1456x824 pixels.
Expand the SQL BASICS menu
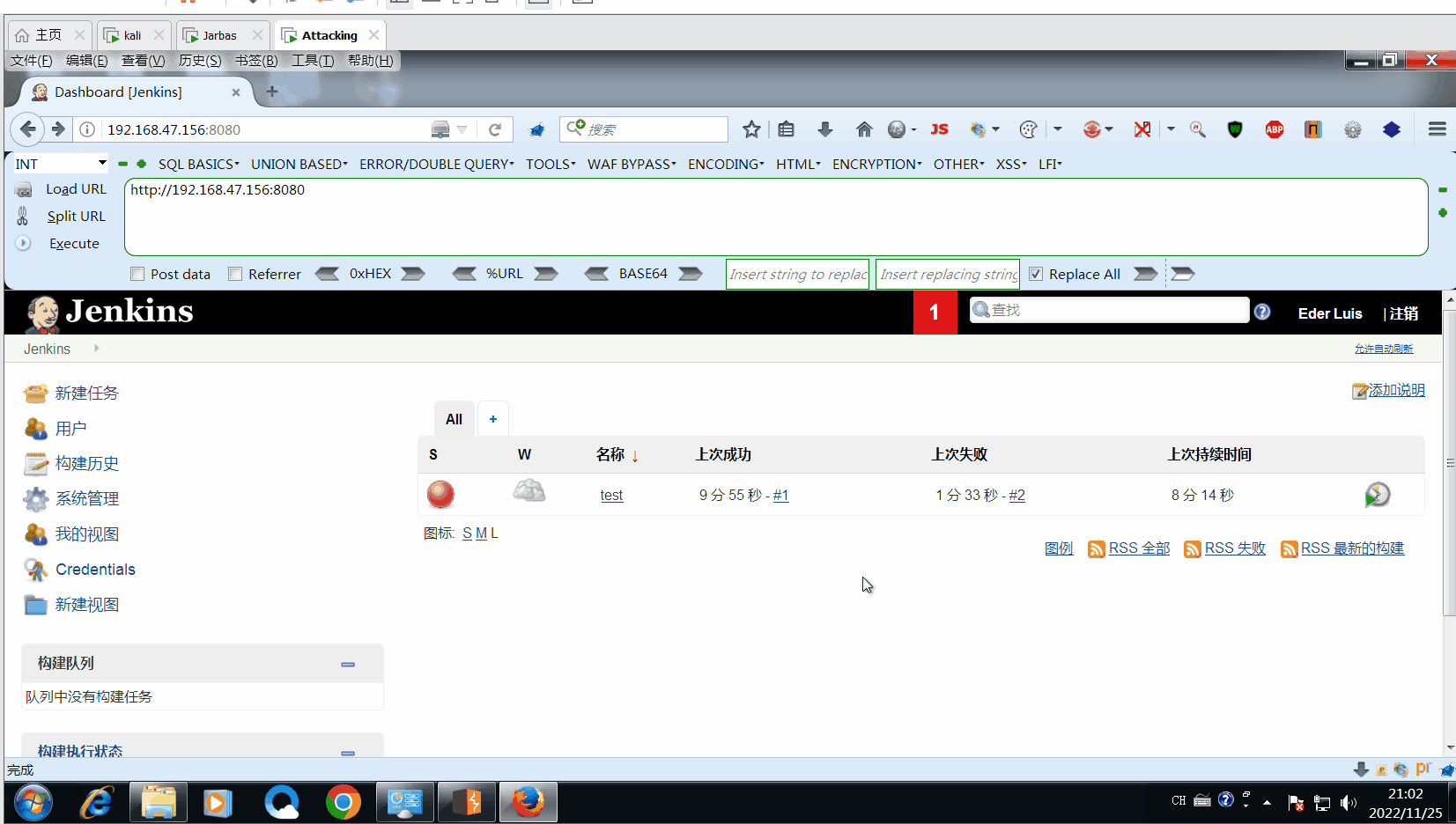click(199, 164)
